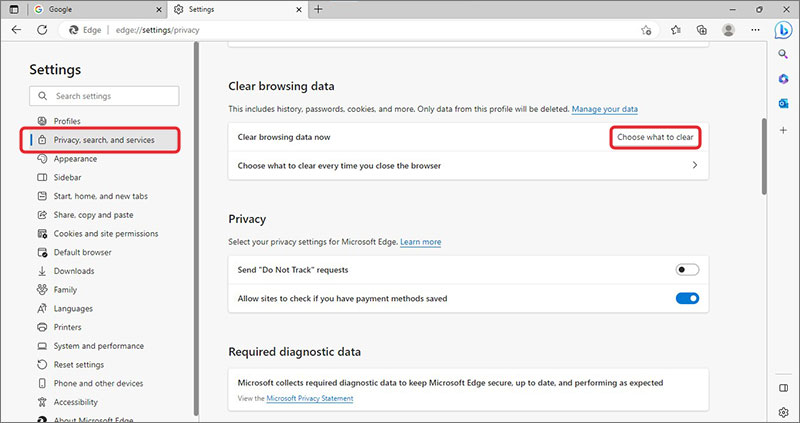Open Appearance settings
The image size is (800, 423).
click(75, 159)
